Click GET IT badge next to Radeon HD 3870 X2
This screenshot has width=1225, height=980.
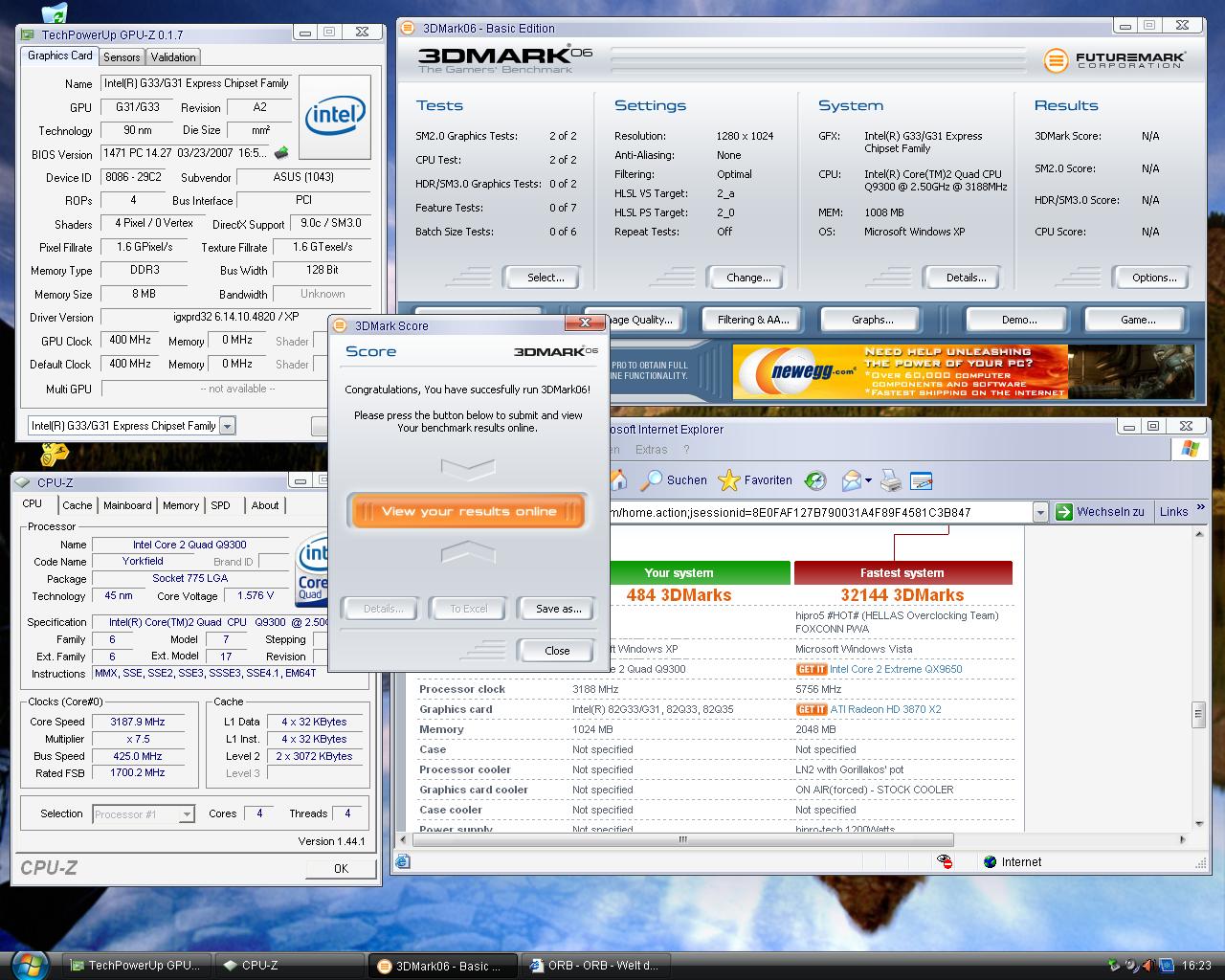click(x=811, y=709)
